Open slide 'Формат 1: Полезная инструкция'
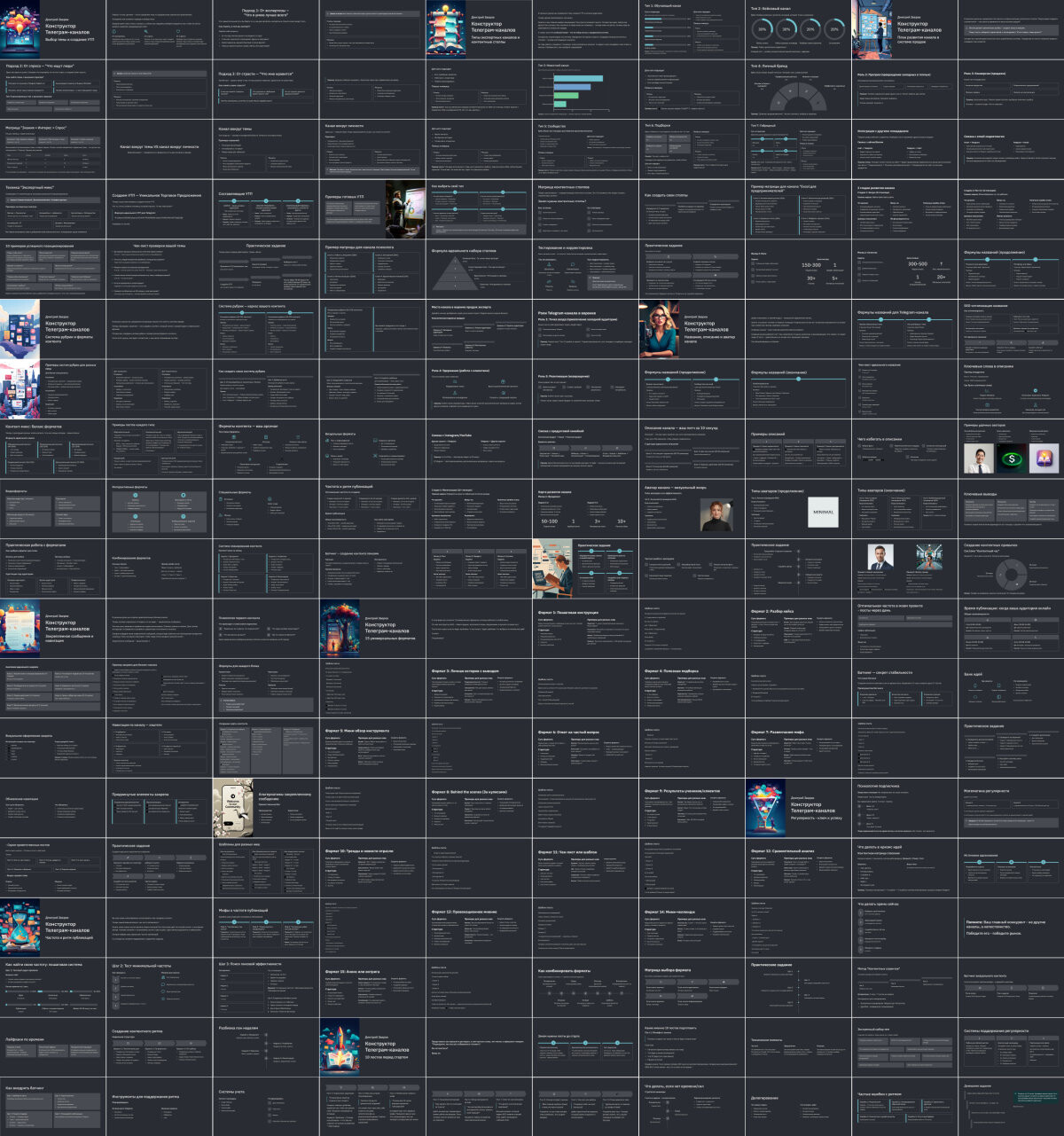This screenshot has width=1064, height=1136. point(585,628)
